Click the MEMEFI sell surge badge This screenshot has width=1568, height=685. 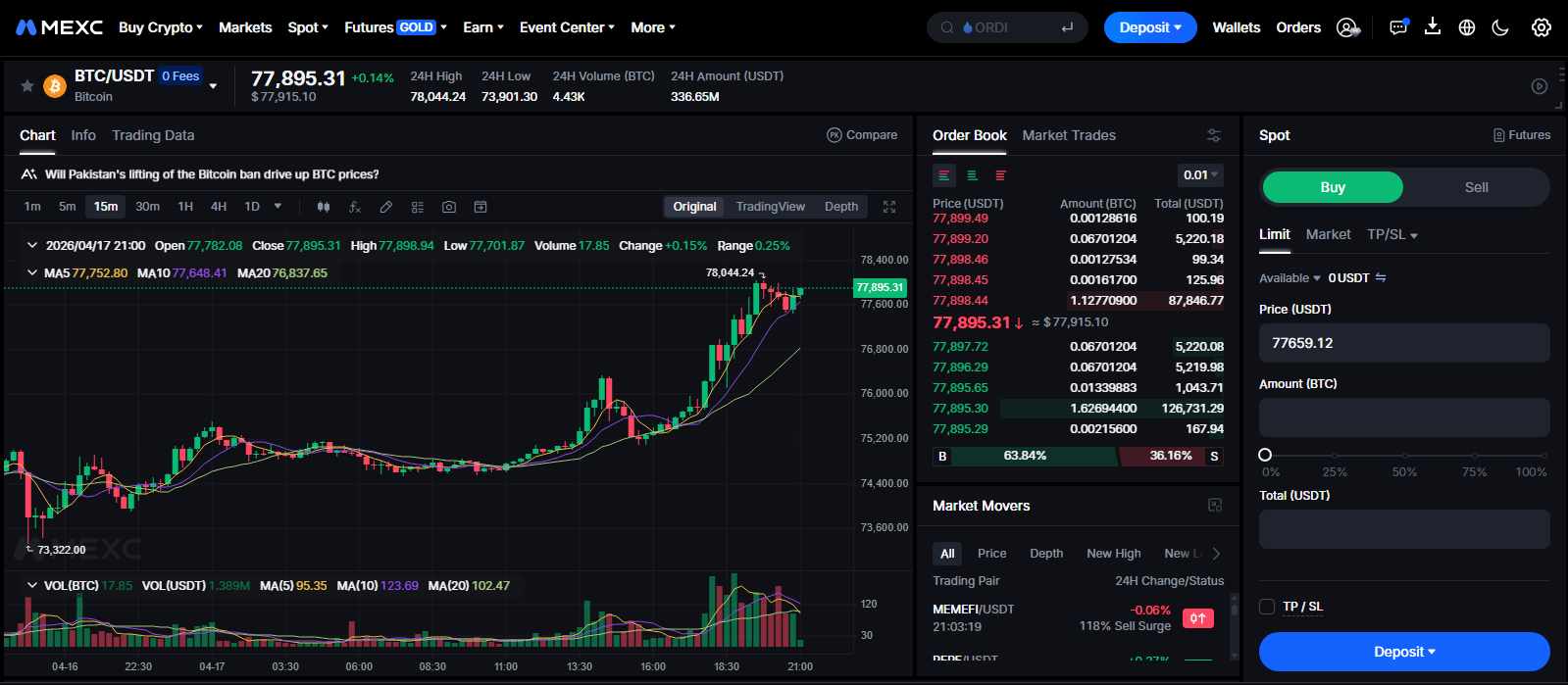[1198, 617]
